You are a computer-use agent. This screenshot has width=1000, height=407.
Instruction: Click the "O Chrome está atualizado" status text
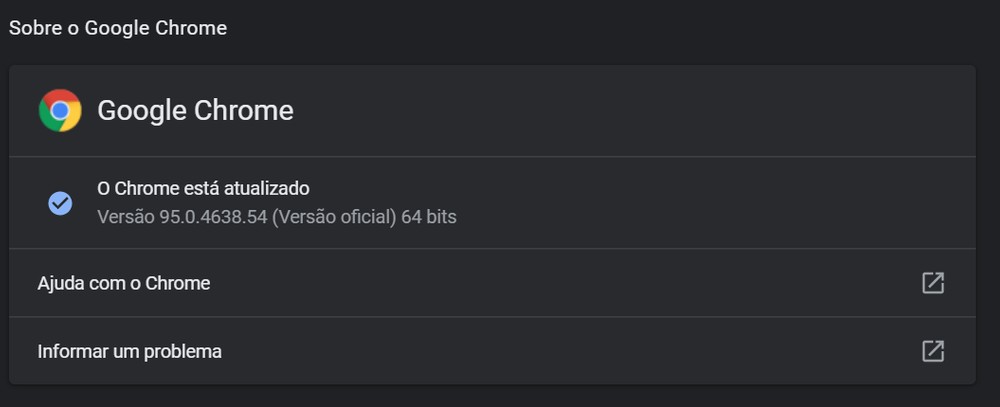203,188
